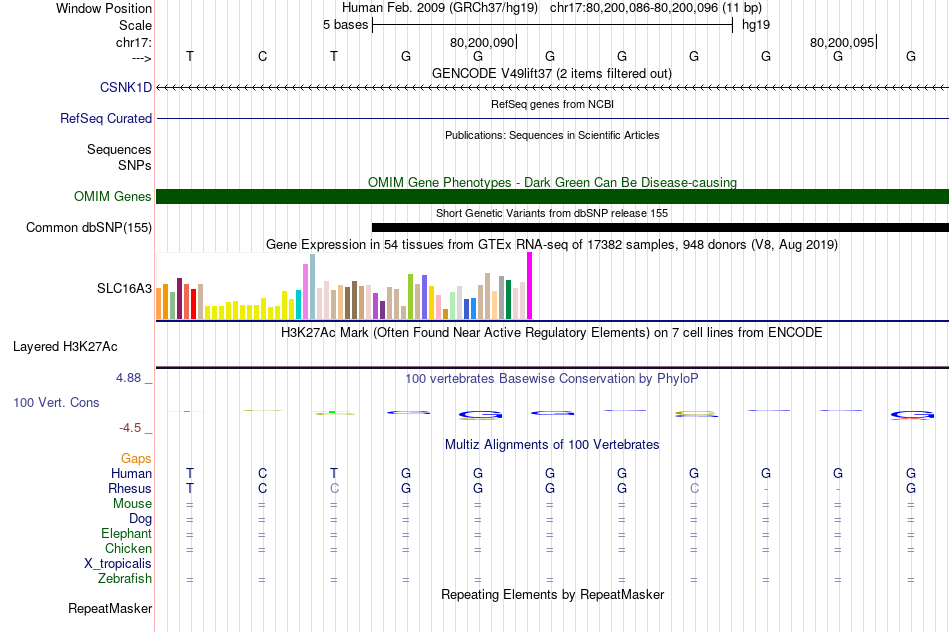Click the ---> strand direction arrow

tap(142, 58)
